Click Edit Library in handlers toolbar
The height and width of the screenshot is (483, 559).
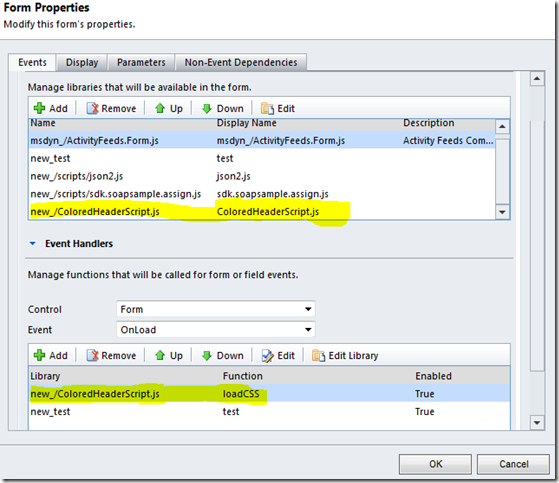tap(345, 355)
